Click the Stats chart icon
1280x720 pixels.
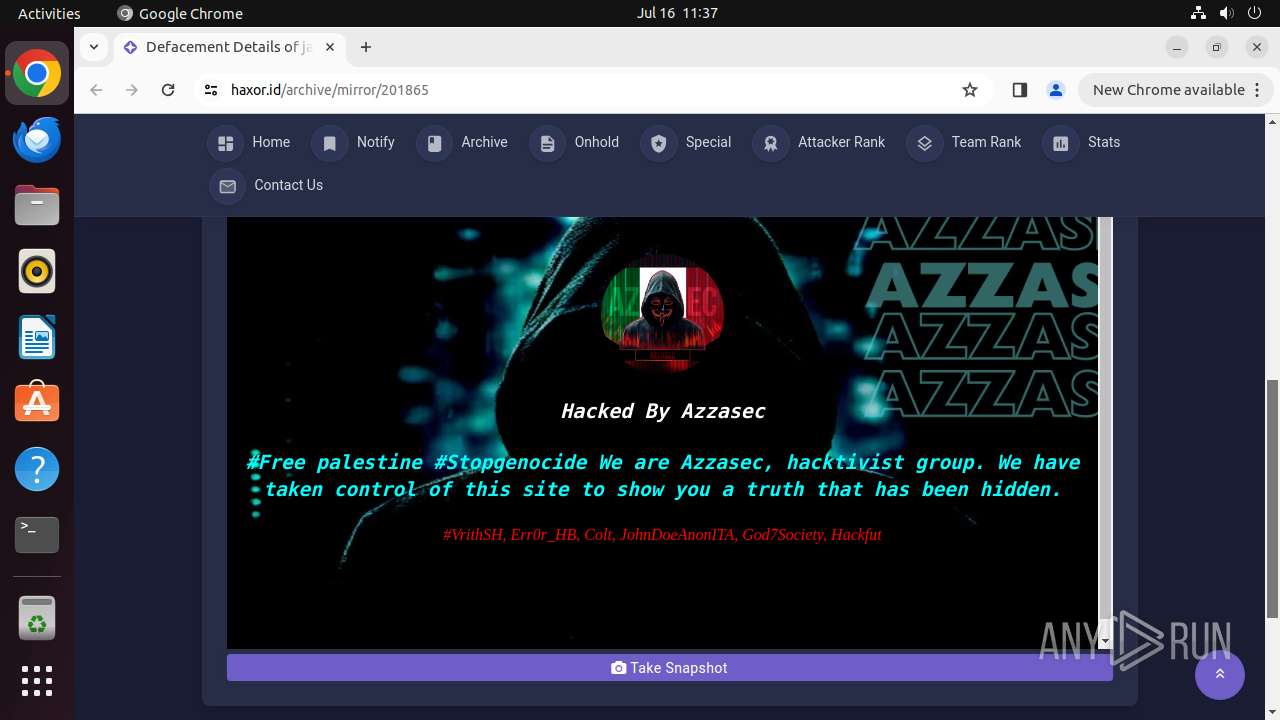pyautogui.click(x=1061, y=143)
